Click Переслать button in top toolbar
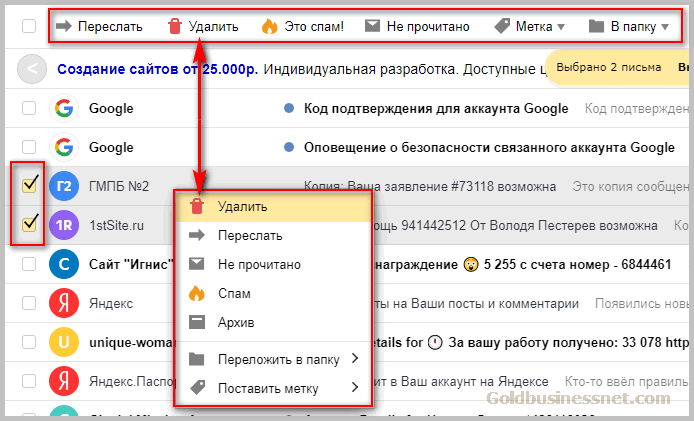This screenshot has height=421, width=694. coord(99,27)
